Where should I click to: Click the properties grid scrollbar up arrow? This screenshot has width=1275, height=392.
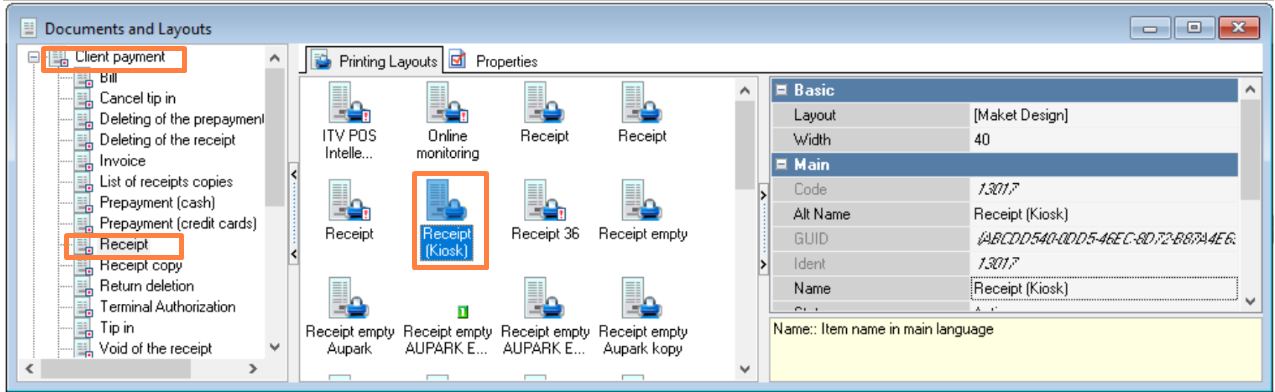pyautogui.click(x=1249, y=90)
